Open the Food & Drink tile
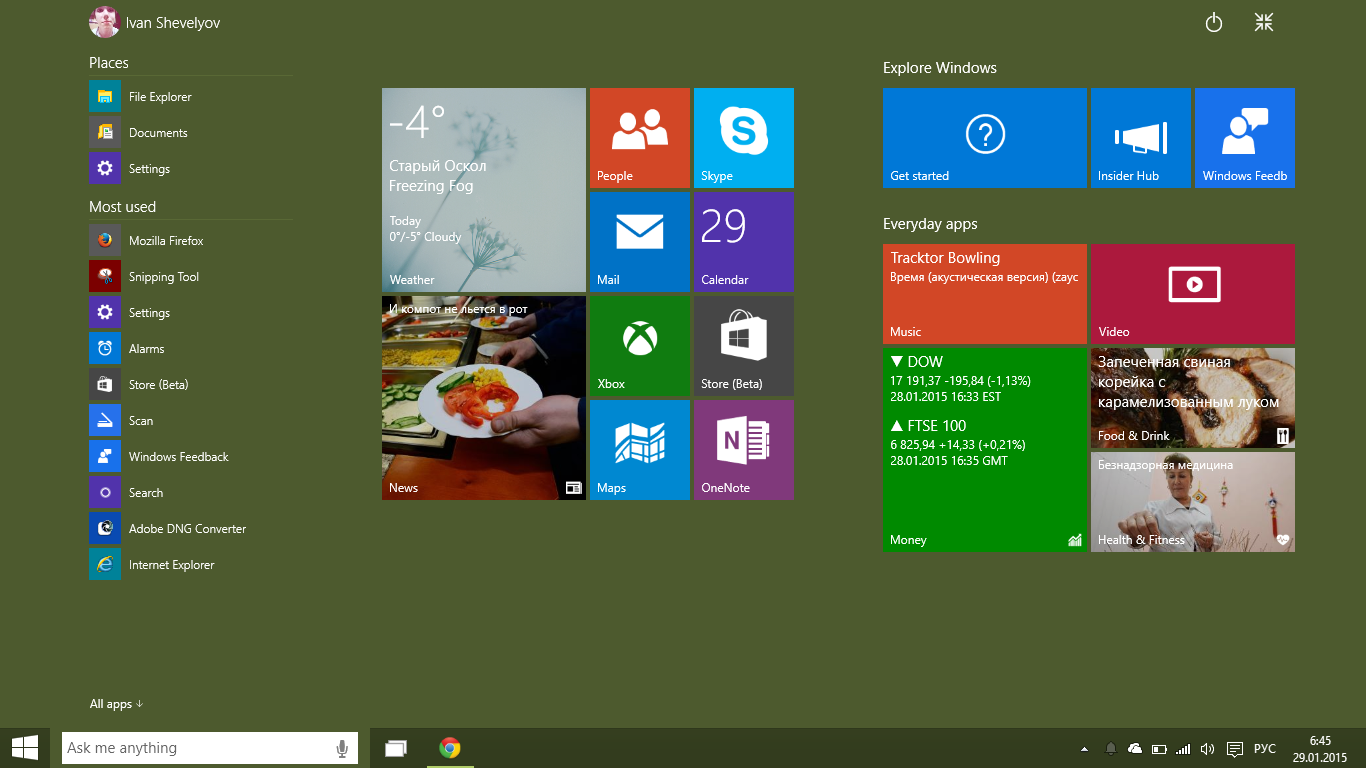The width and height of the screenshot is (1366, 768). click(x=1193, y=398)
